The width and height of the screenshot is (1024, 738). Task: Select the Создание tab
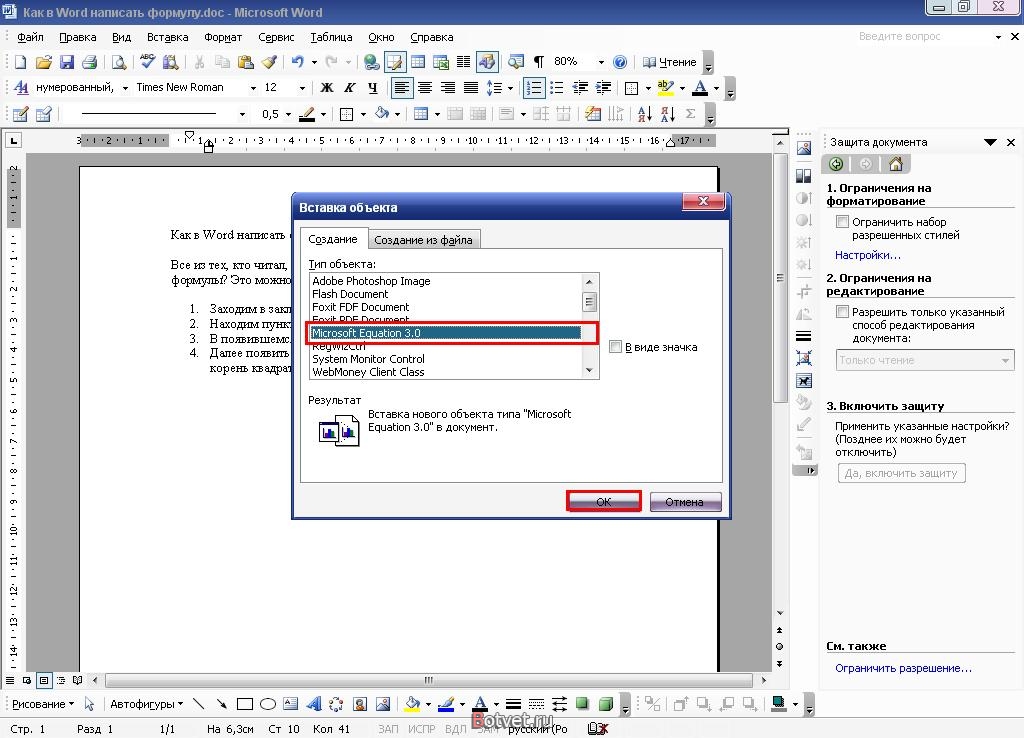pyautogui.click(x=332, y=239)
